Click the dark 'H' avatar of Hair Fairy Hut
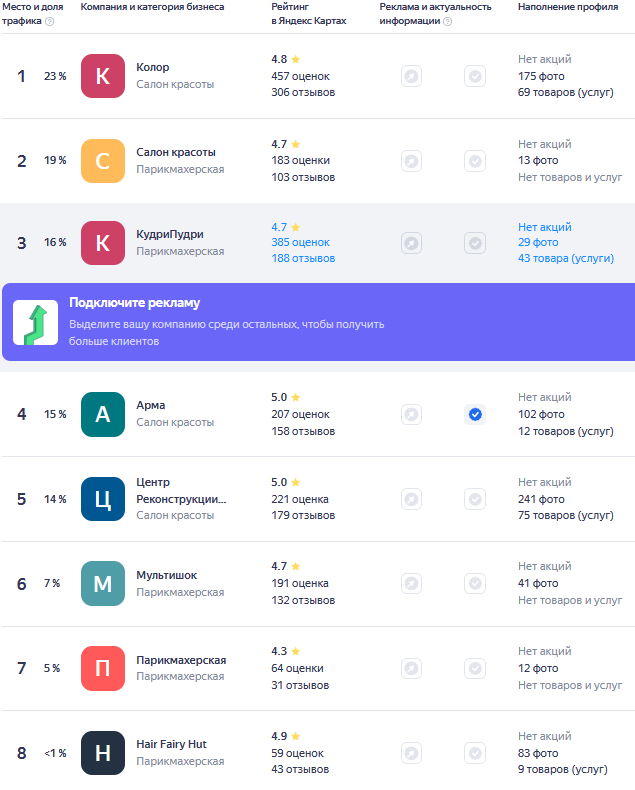 click(103, 753)
